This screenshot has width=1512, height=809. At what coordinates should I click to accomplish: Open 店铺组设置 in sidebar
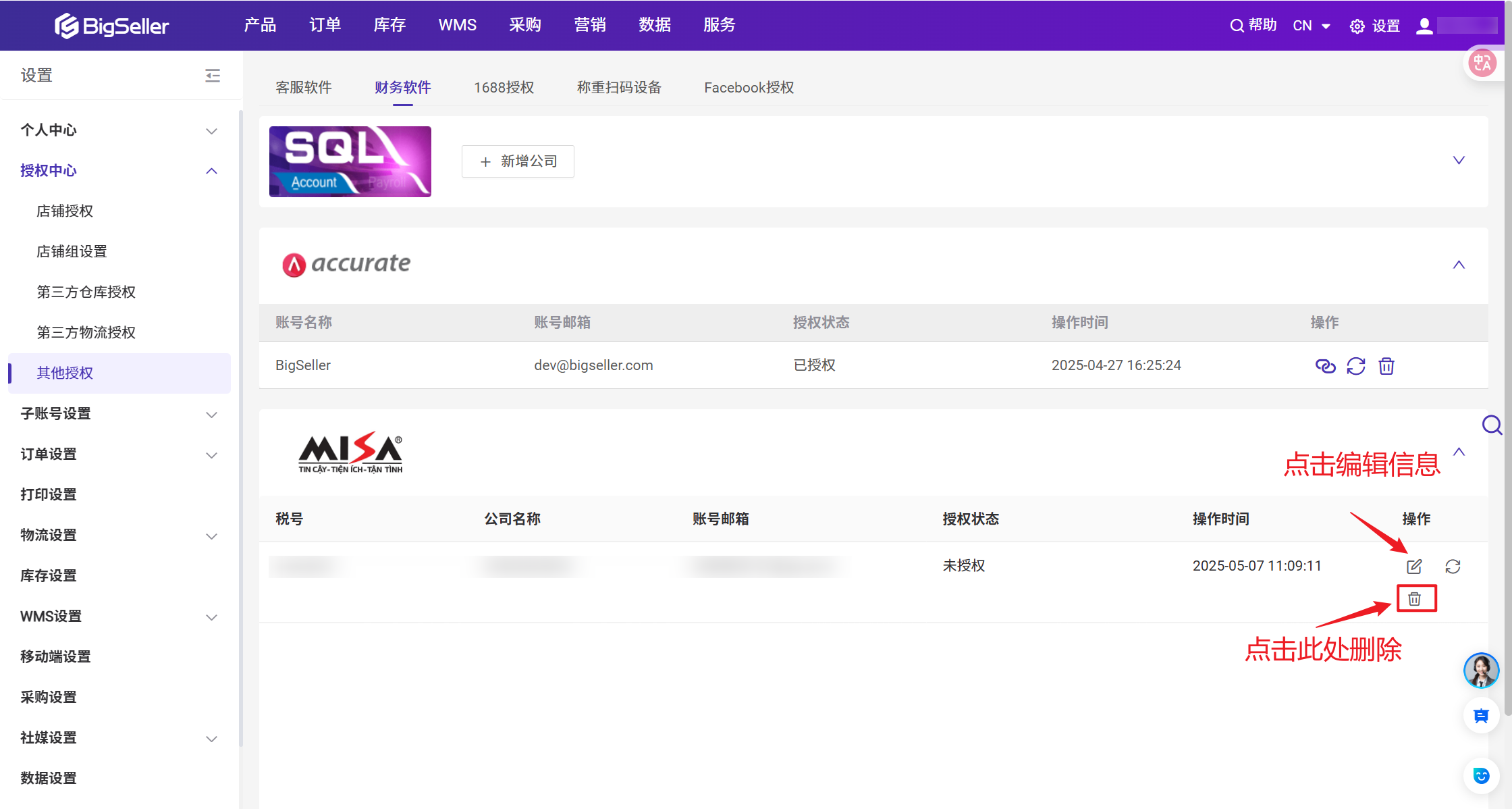coord(72,252)
